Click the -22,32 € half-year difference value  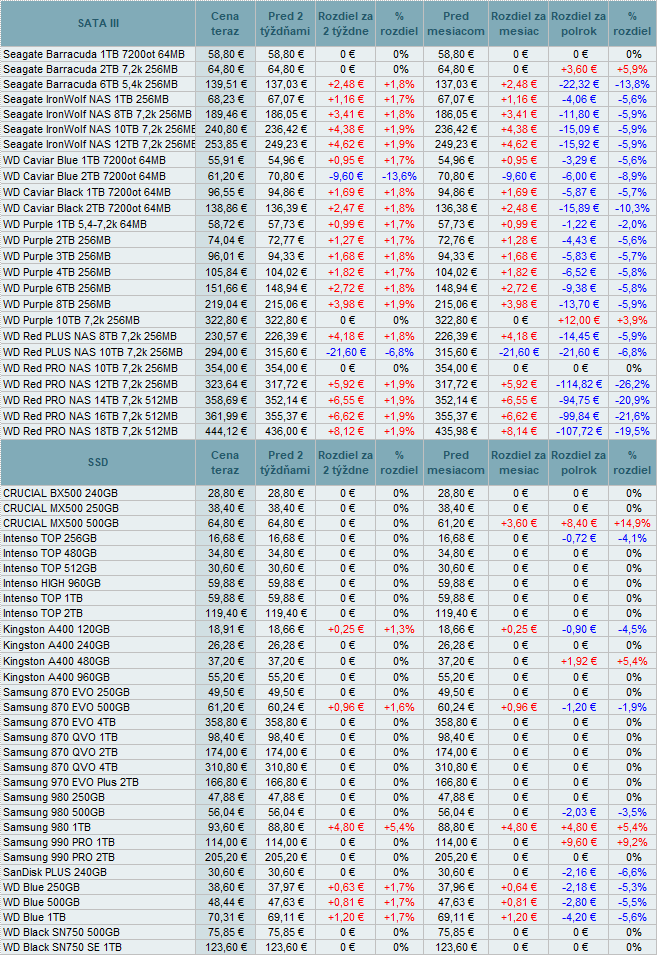[x=578, y=84]
